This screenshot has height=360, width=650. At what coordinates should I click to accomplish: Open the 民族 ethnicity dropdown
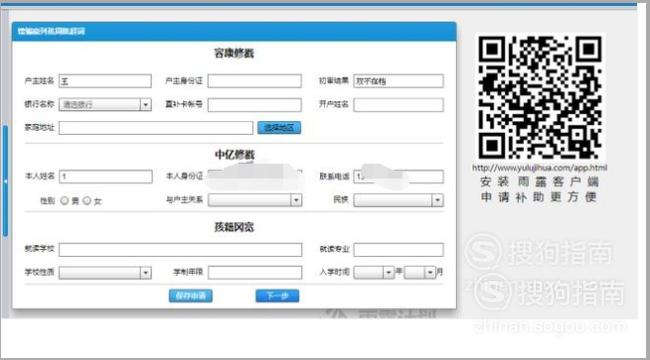coord(398,200)
